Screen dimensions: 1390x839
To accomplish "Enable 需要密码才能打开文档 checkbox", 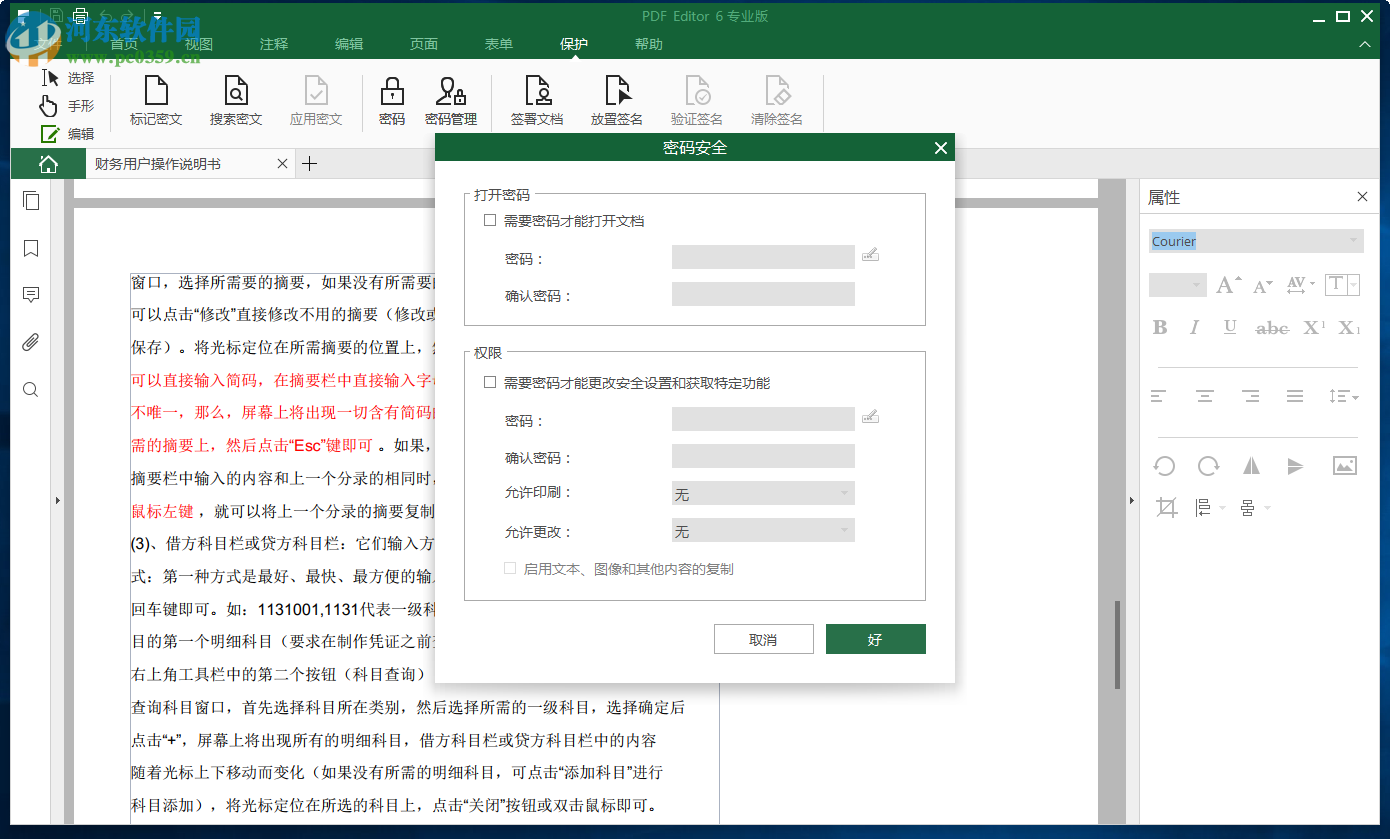I will pyautogui.click(x=490, y=221).
